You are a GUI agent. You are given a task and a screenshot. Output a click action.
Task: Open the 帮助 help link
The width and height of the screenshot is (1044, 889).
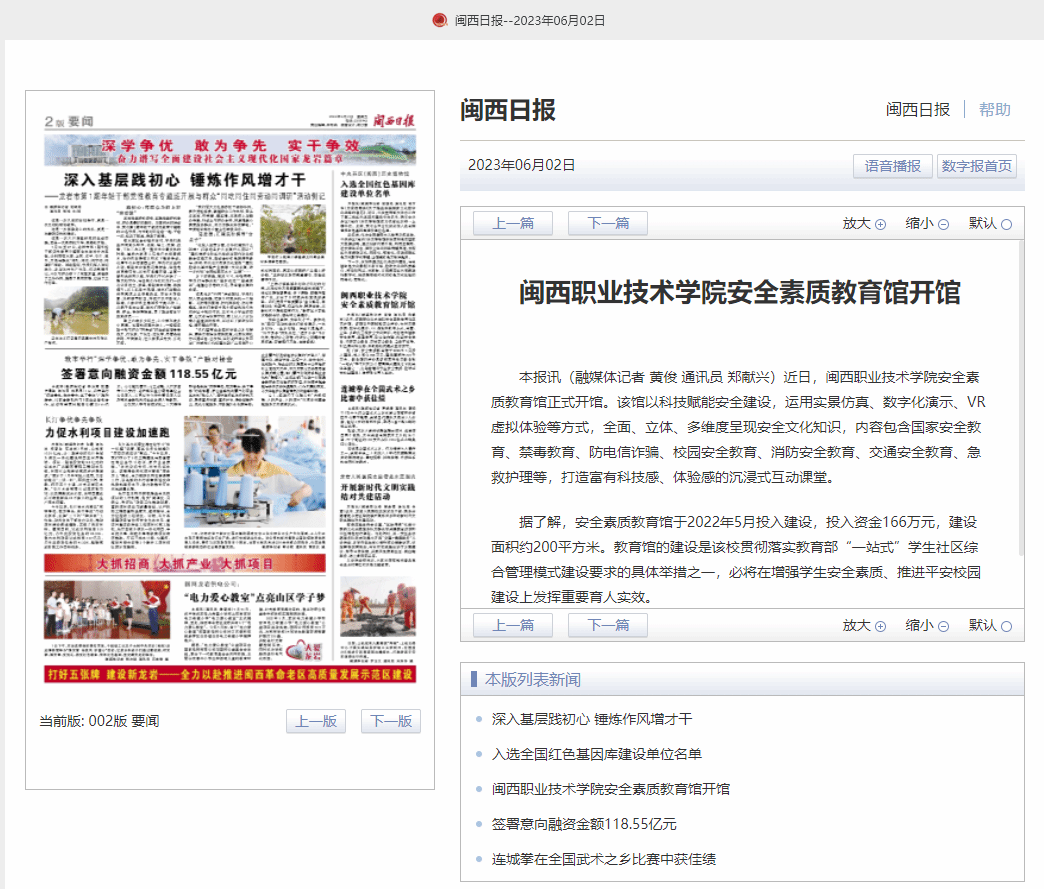[994, 109]
